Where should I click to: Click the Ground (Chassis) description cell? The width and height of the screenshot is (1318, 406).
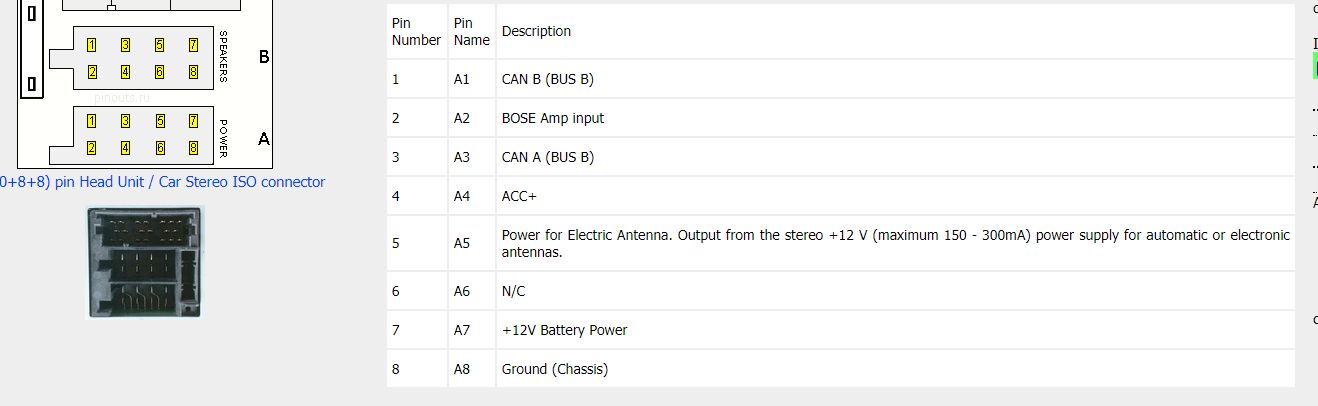point(895,369)
